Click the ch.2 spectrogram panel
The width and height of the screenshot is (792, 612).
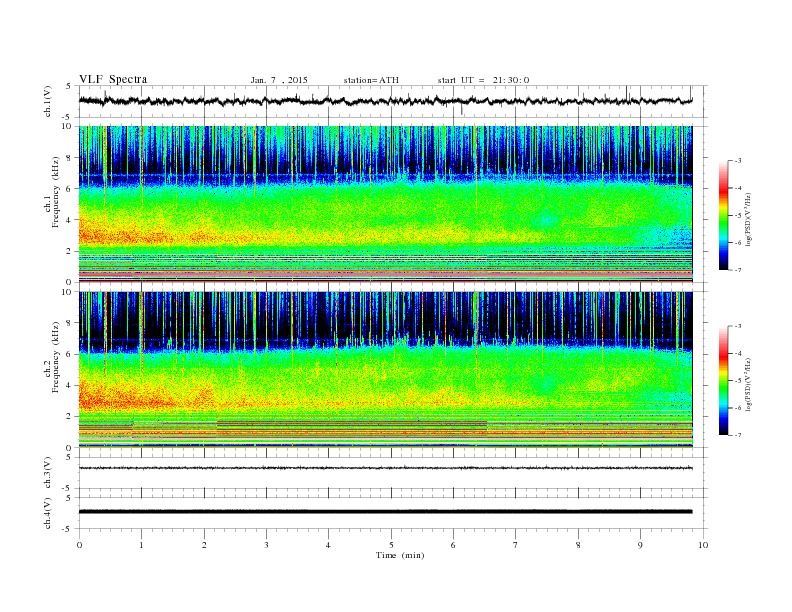click(x=385, y=370)
